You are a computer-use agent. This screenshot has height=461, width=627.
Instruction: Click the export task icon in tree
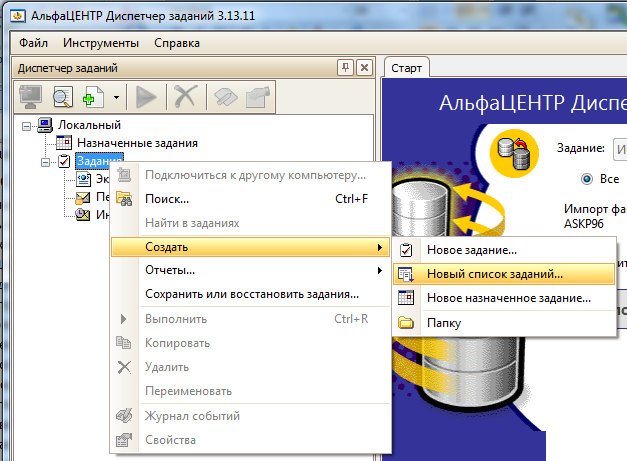83,179
